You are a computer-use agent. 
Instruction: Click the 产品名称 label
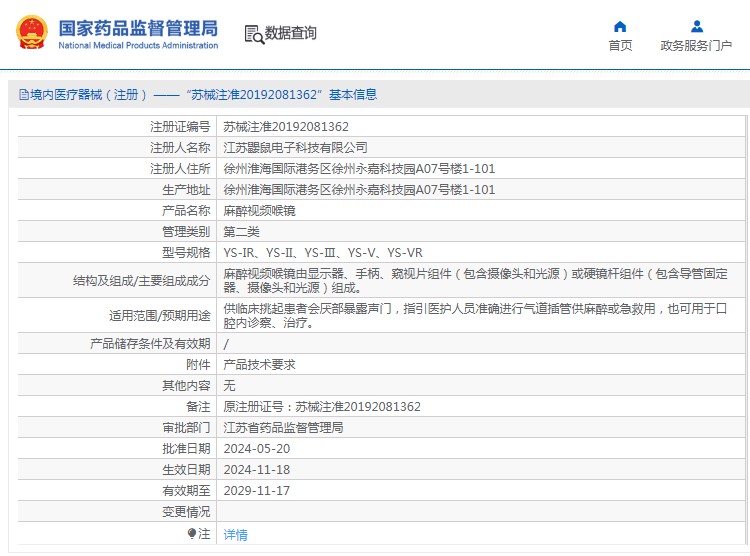(x=186, y=211)
